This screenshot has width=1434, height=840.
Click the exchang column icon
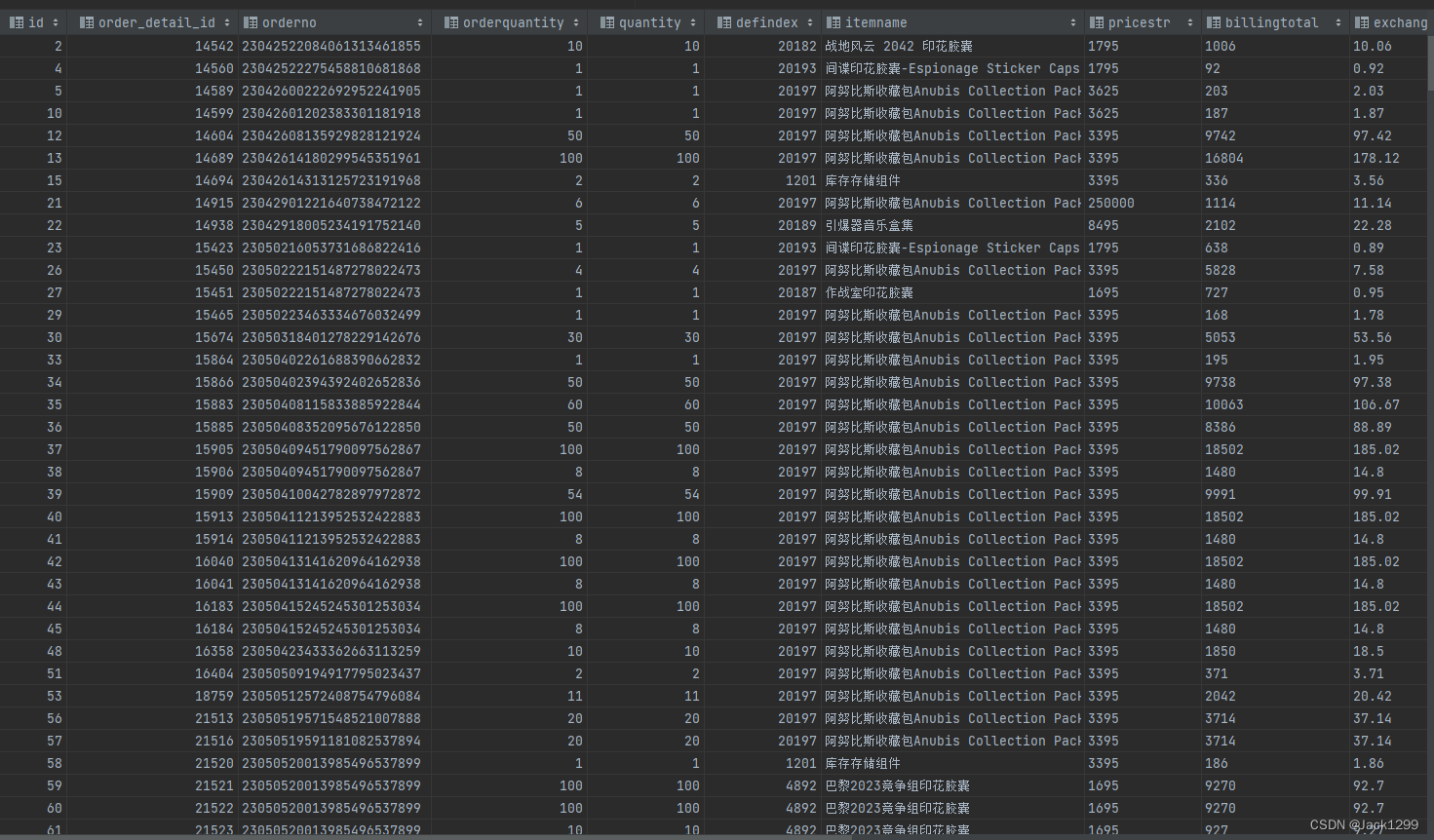click(x=1362, y=22)
